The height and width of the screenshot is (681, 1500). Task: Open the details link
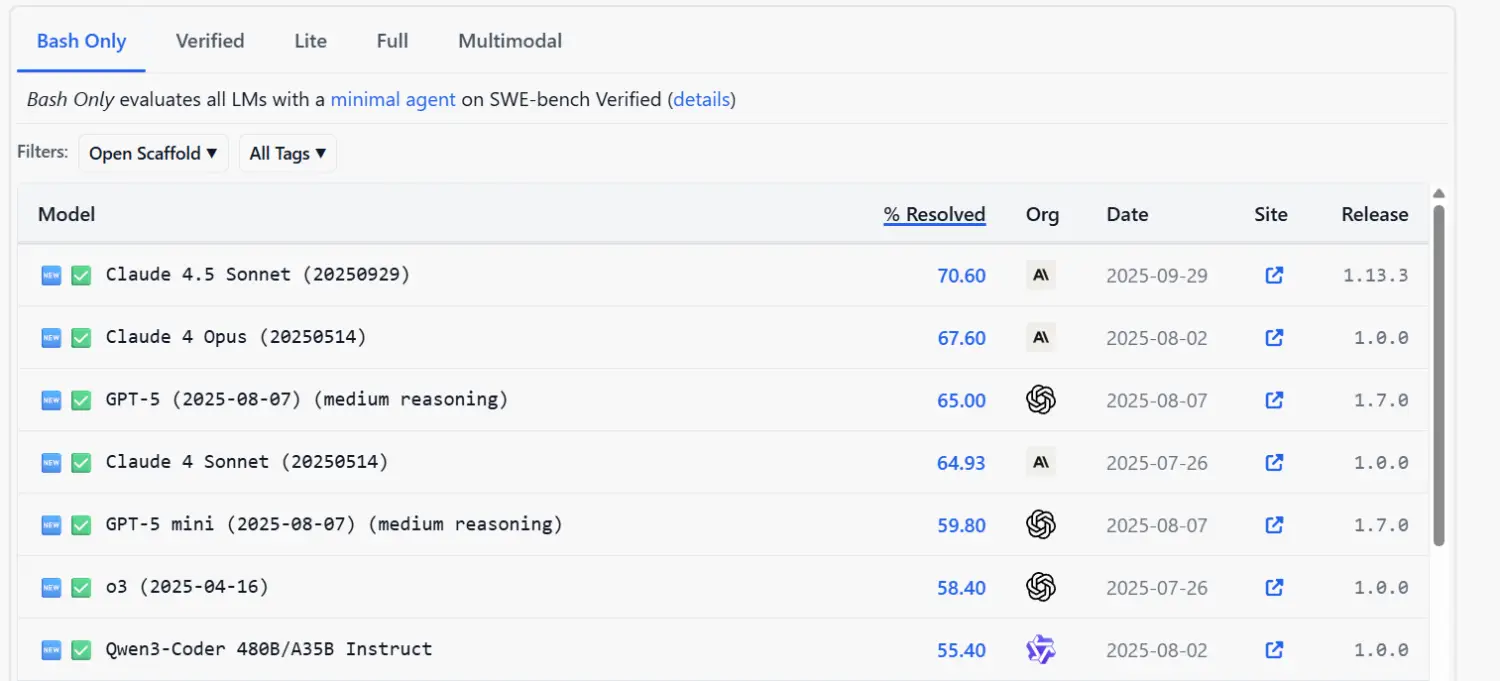click(x=702, y=100)
